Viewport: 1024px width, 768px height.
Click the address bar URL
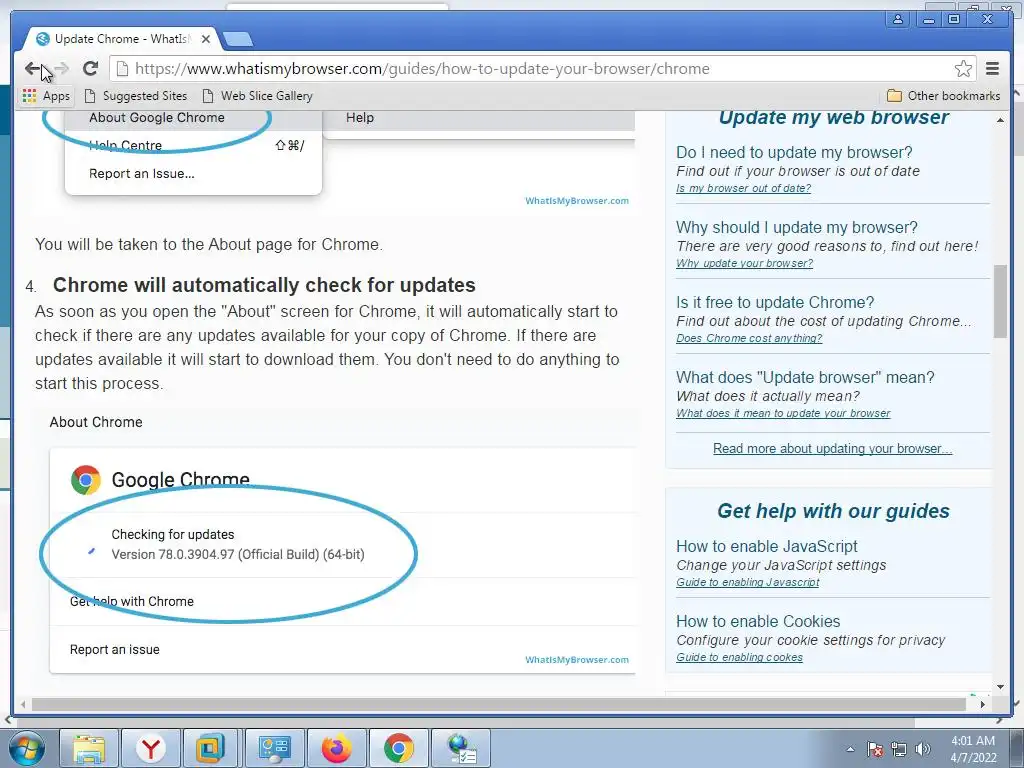(422, 69)
